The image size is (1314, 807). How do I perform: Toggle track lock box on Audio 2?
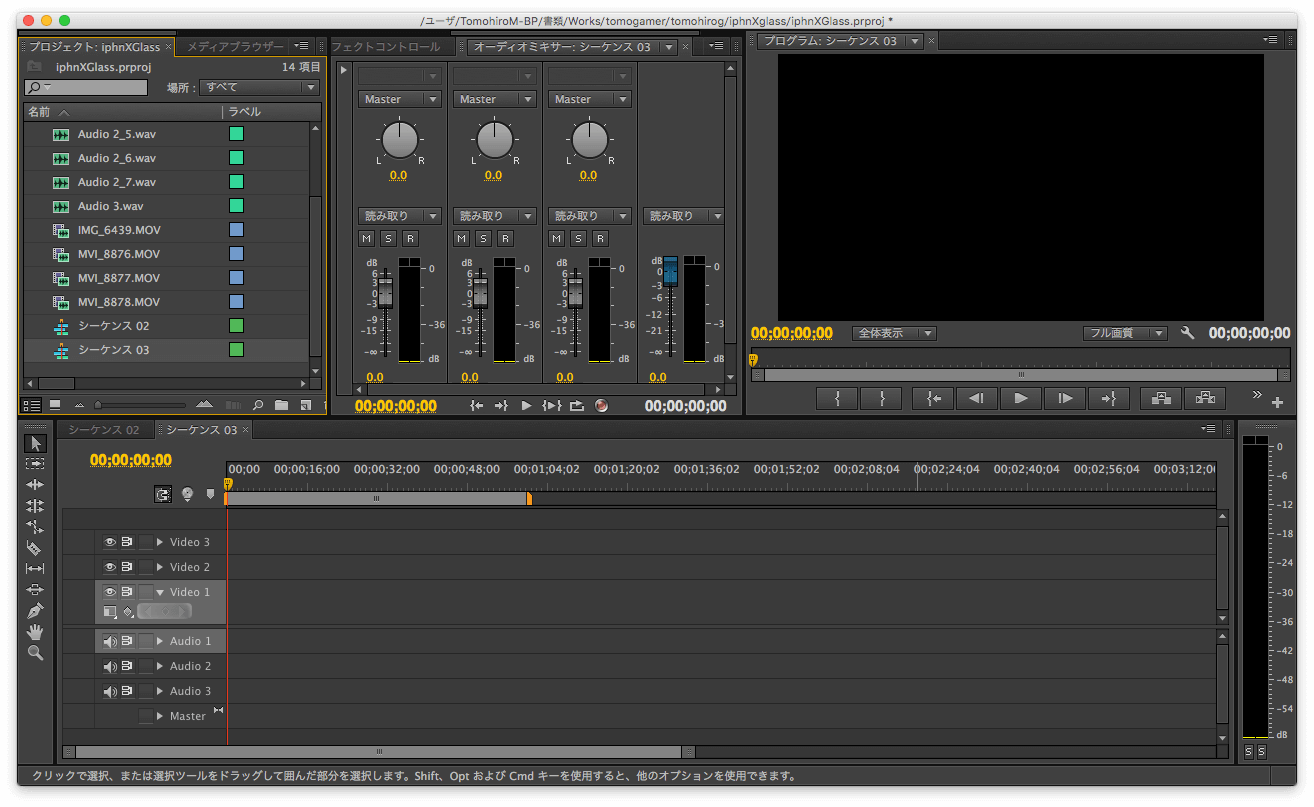pyautogui.click(x=146, y=666)
